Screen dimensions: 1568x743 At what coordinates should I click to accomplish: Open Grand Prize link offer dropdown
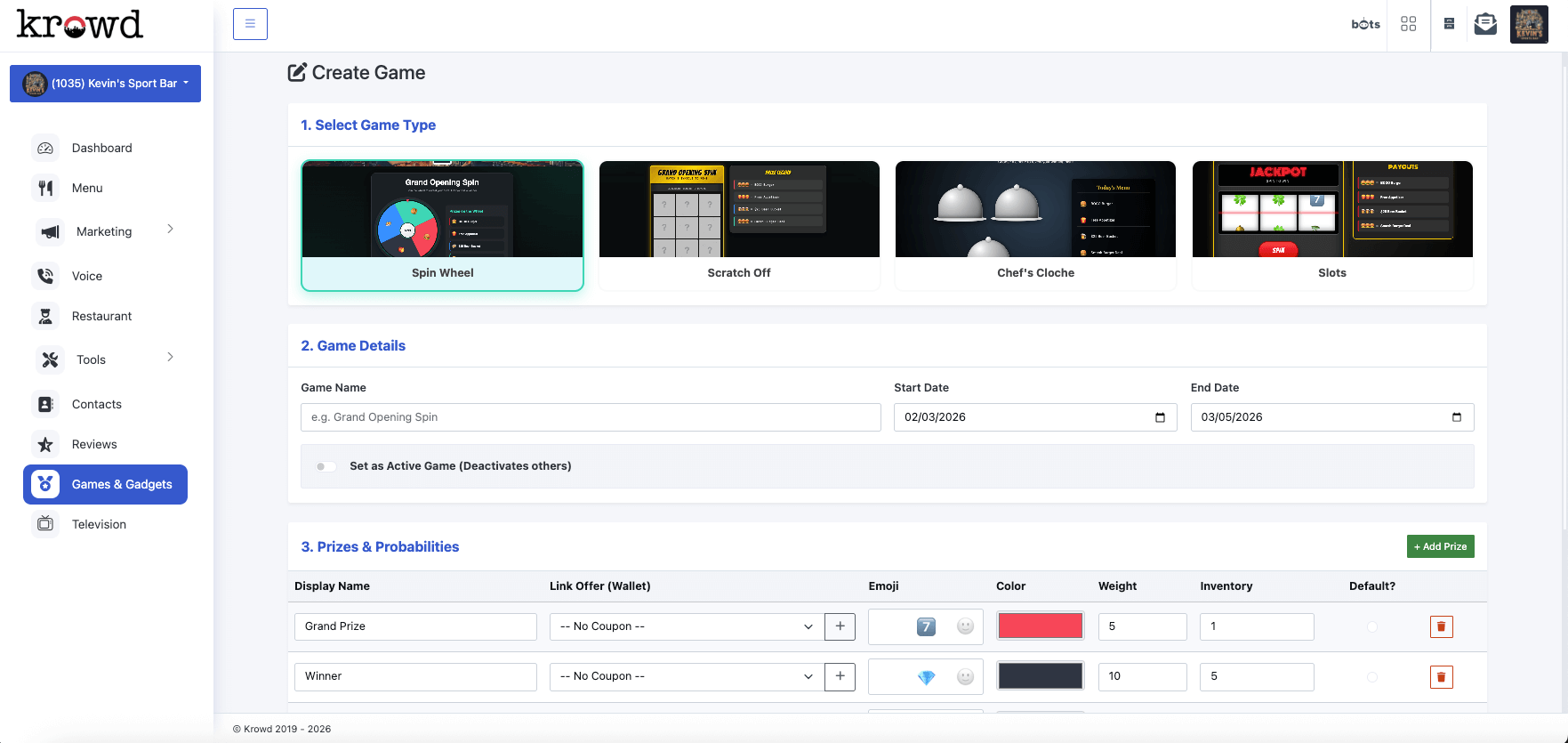click(x=686, y=626)
